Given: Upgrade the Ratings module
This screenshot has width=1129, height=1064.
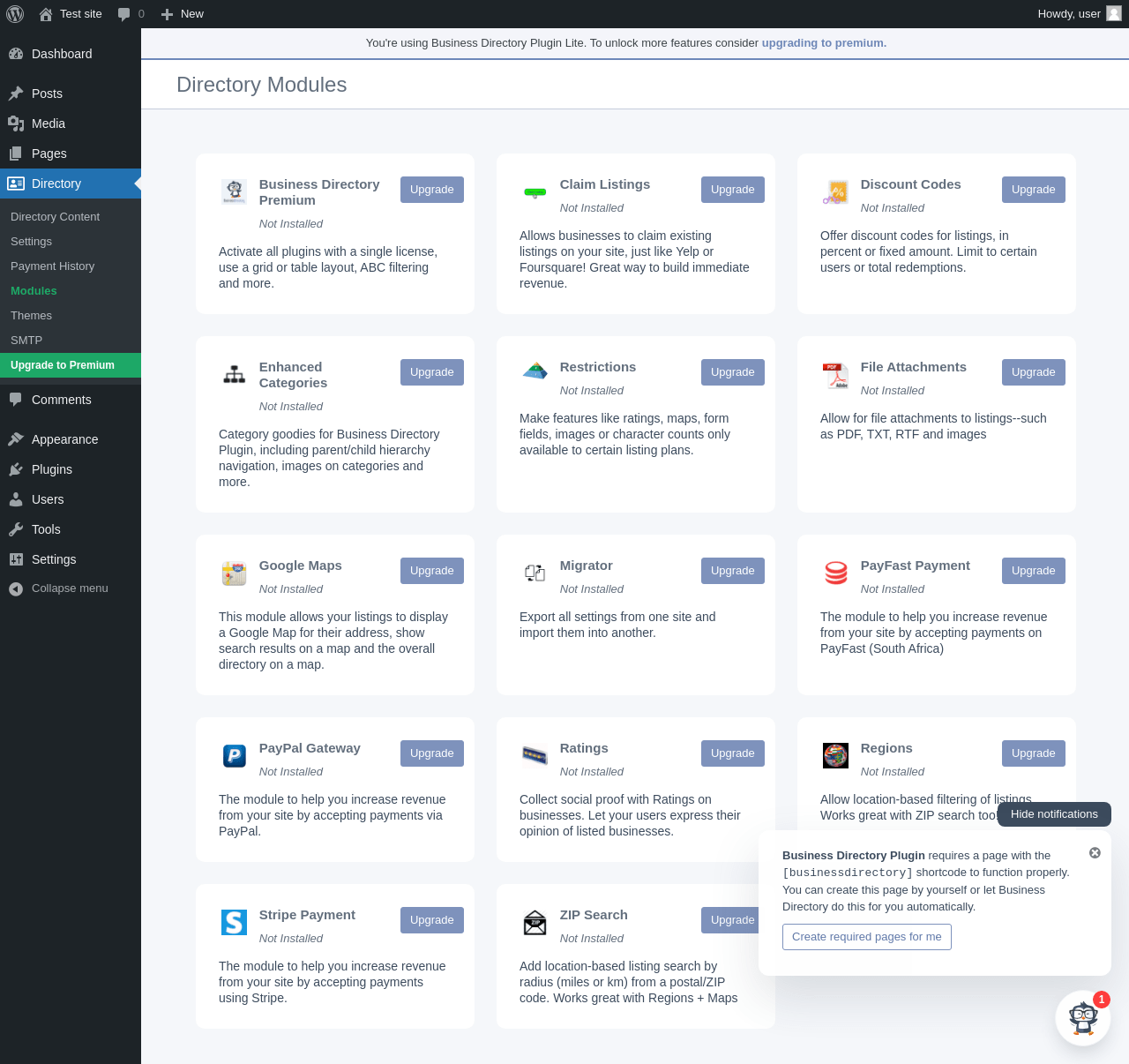Looking at the screenshot, I should [733, 753].
